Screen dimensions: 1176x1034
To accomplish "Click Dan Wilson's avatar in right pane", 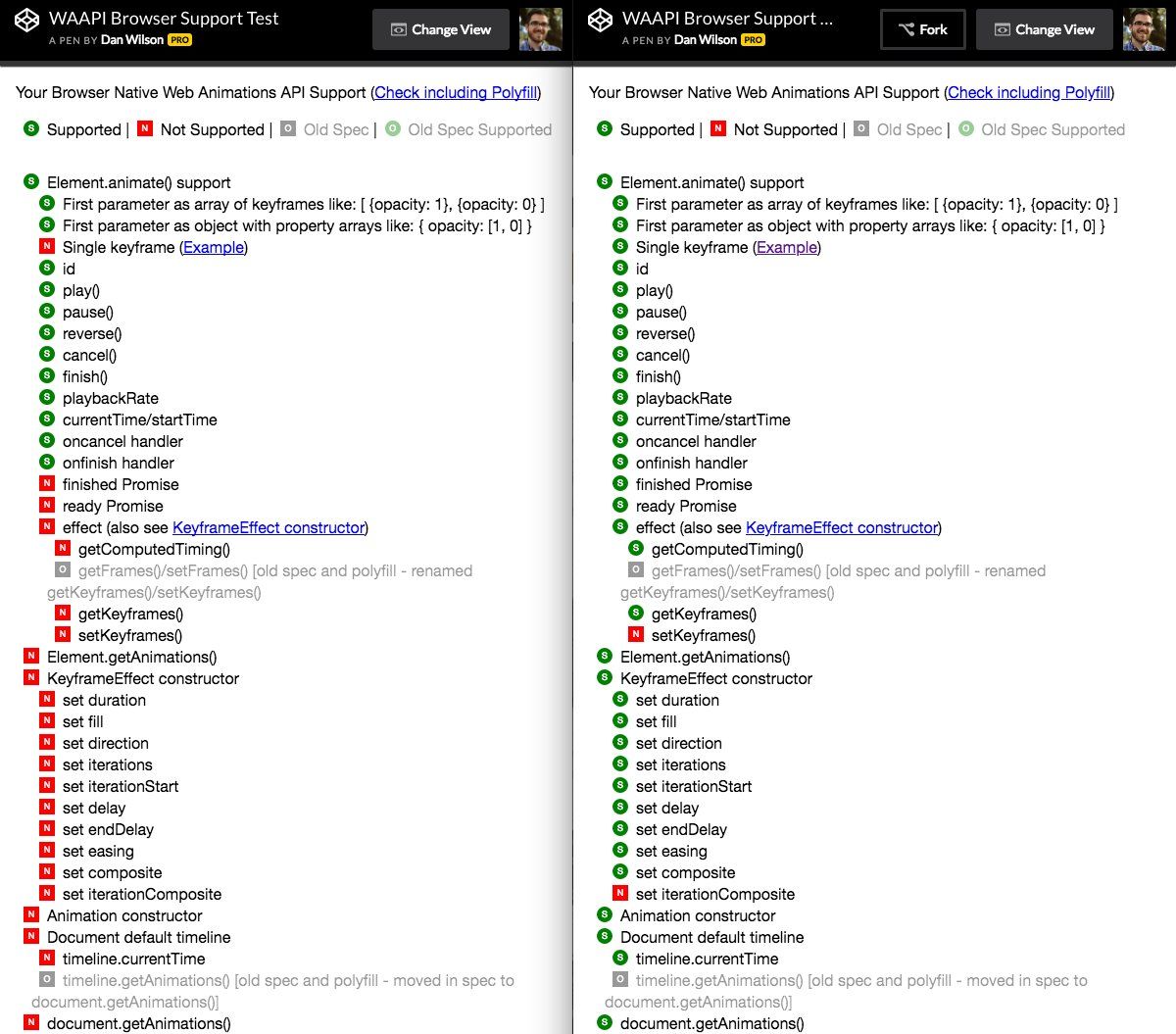I will coord(1144,29).
